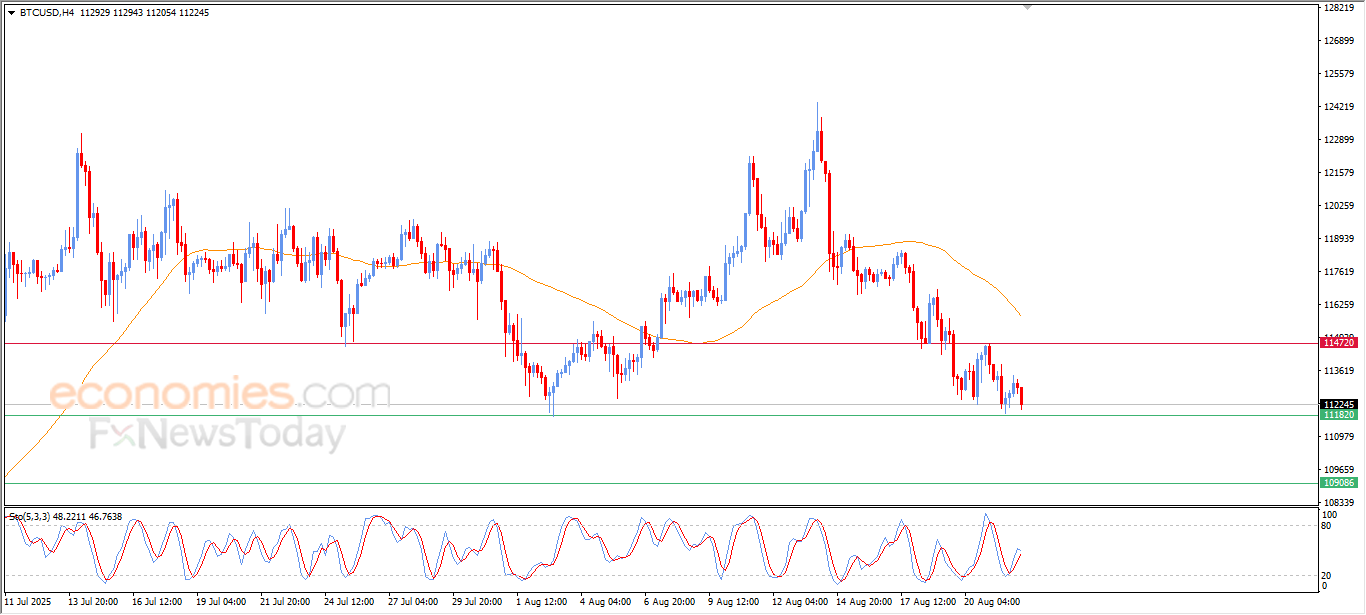Viewport: 1366px width, 615px height.
Task: Click 110979 on the price axis
Action: coord(1339,437)
